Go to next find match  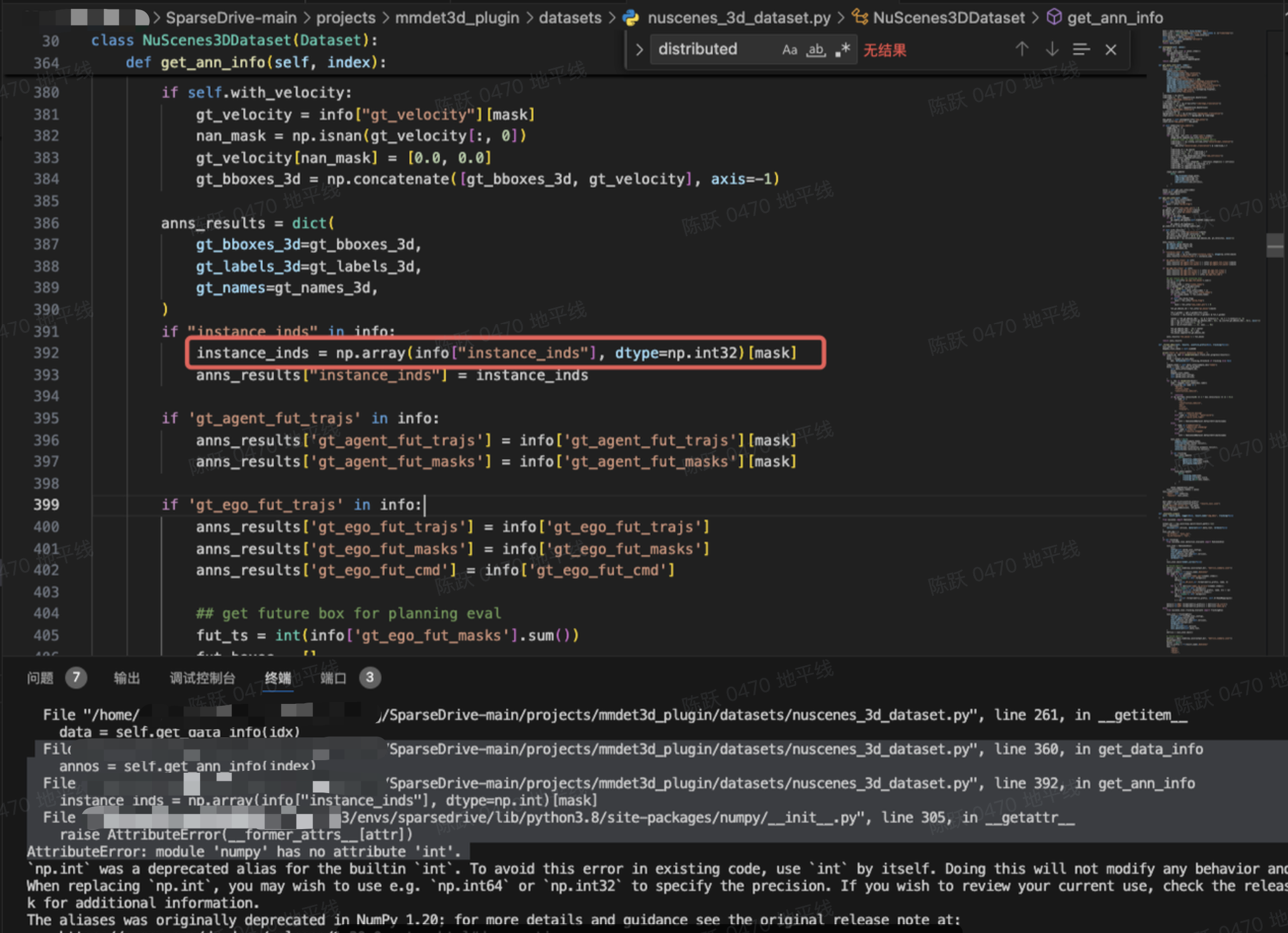[1052, 49]
